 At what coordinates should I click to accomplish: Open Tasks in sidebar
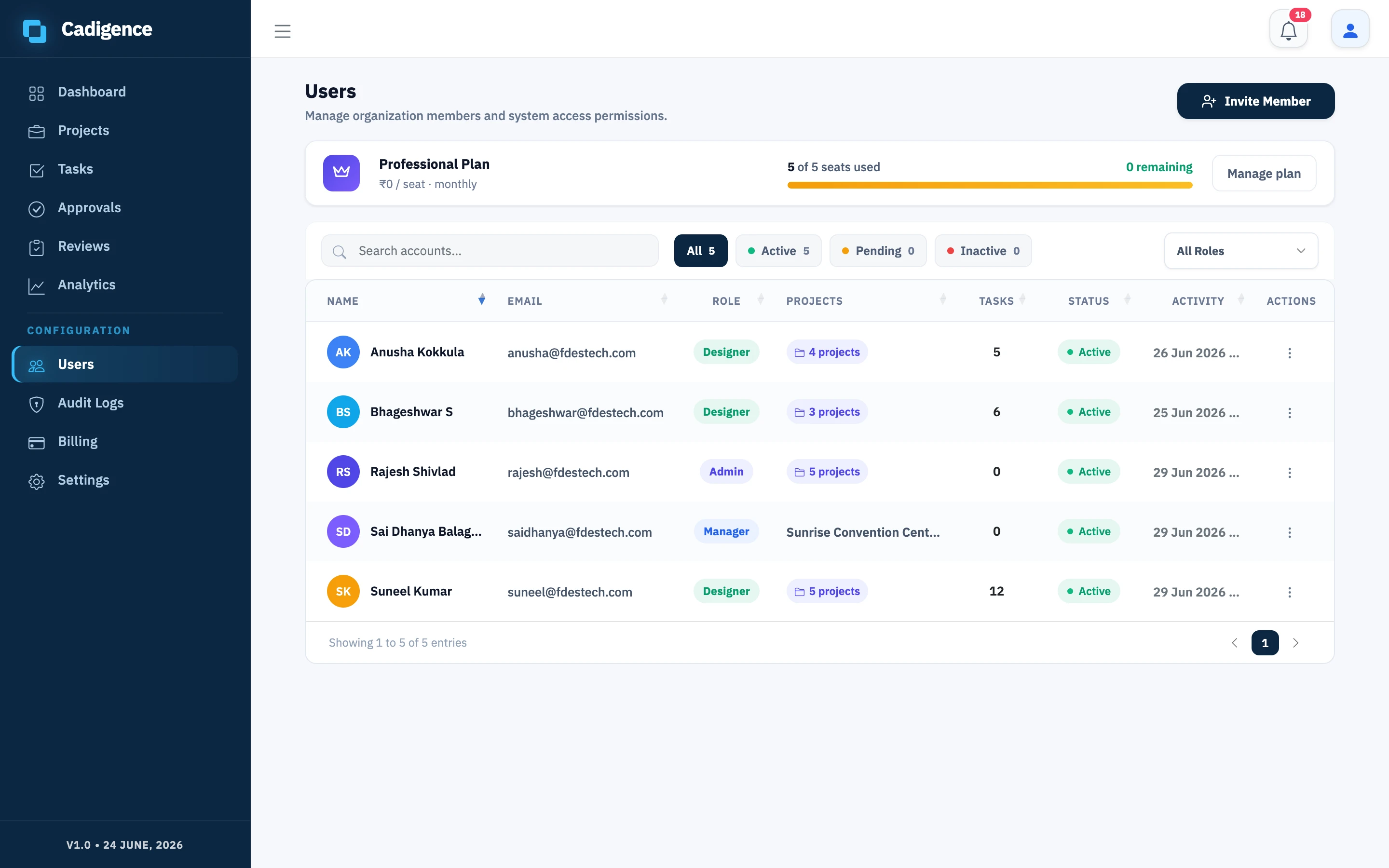click(x=125, y=169)
